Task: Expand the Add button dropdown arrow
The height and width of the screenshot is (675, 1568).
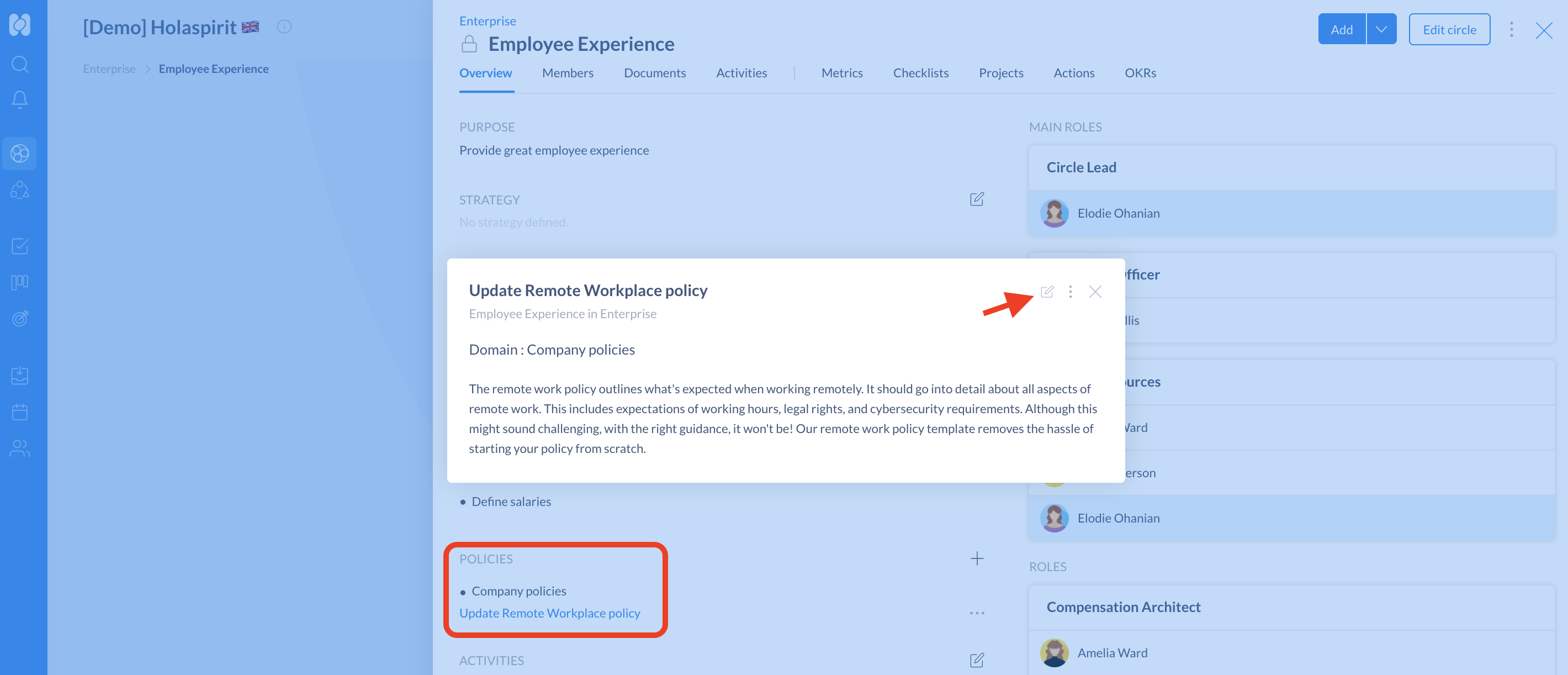Action: coord(1381,29)
